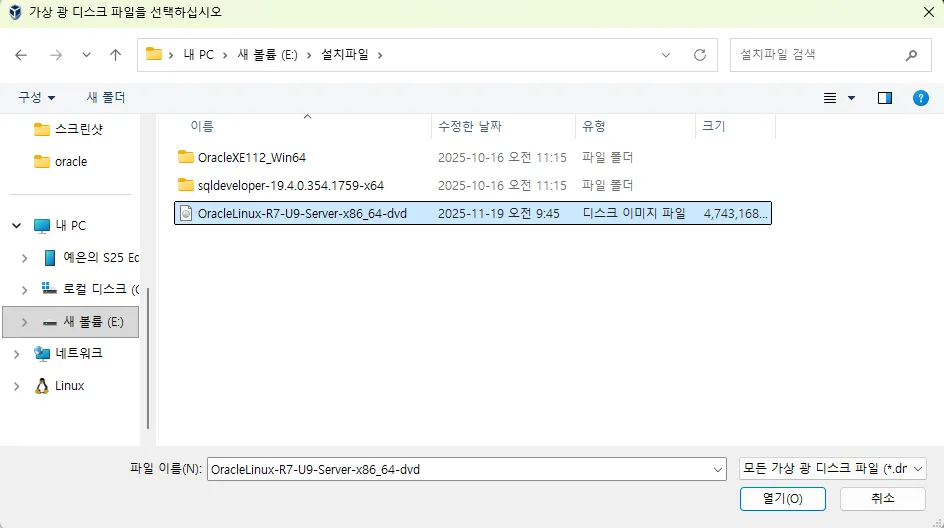The height and width of the screenshot is (528, 944).
Task: Open the 구성 menu
Action: coord(36,97)
